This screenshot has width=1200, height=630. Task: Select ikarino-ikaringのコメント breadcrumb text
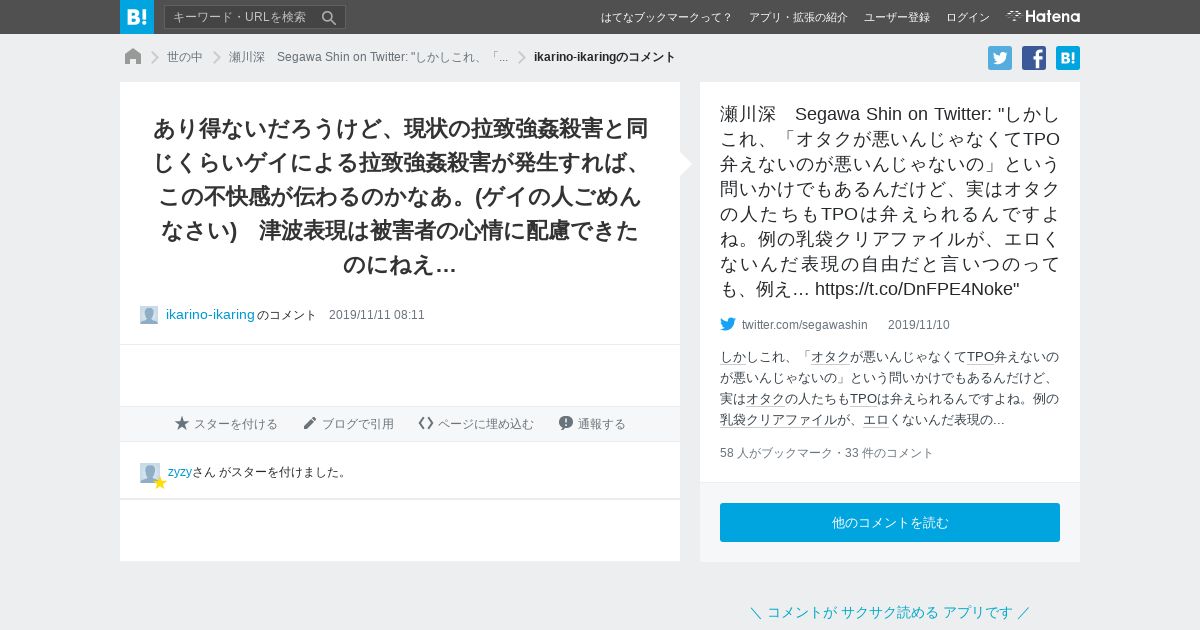605,58
